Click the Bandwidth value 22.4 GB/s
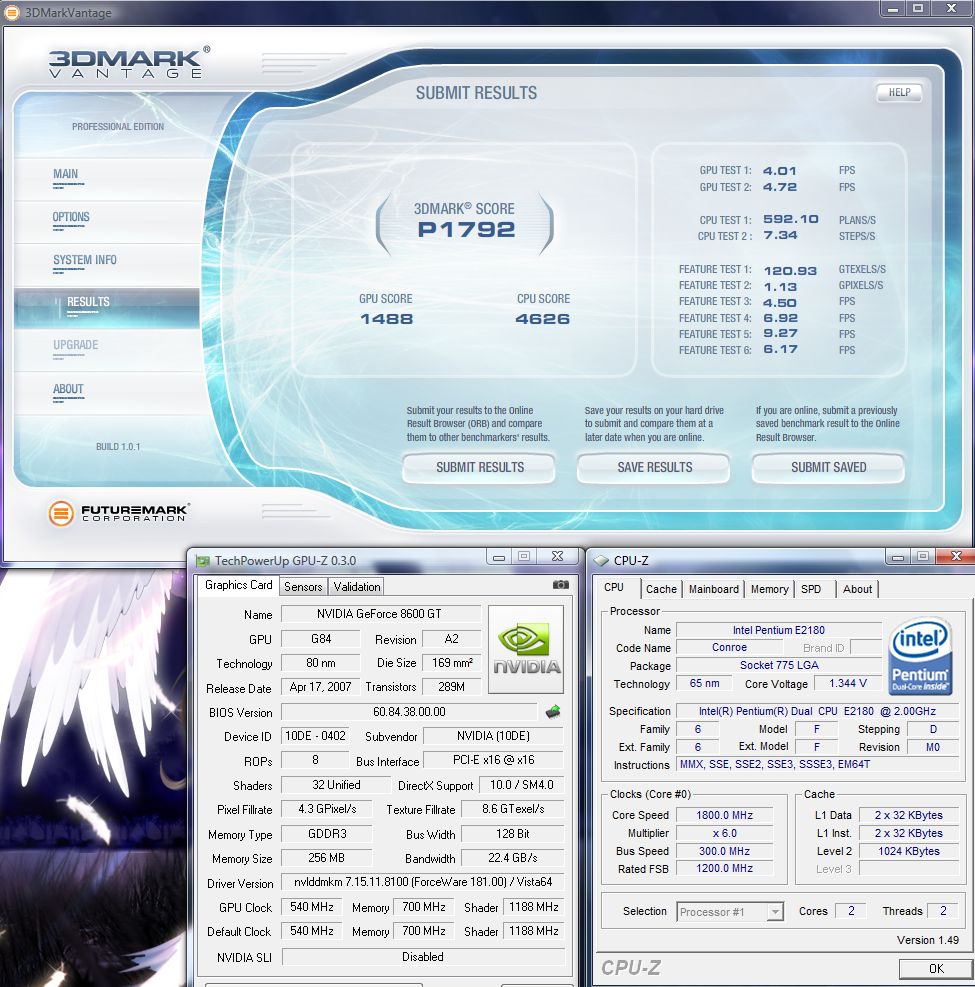 pyautogui.click(x=513, y=858)
